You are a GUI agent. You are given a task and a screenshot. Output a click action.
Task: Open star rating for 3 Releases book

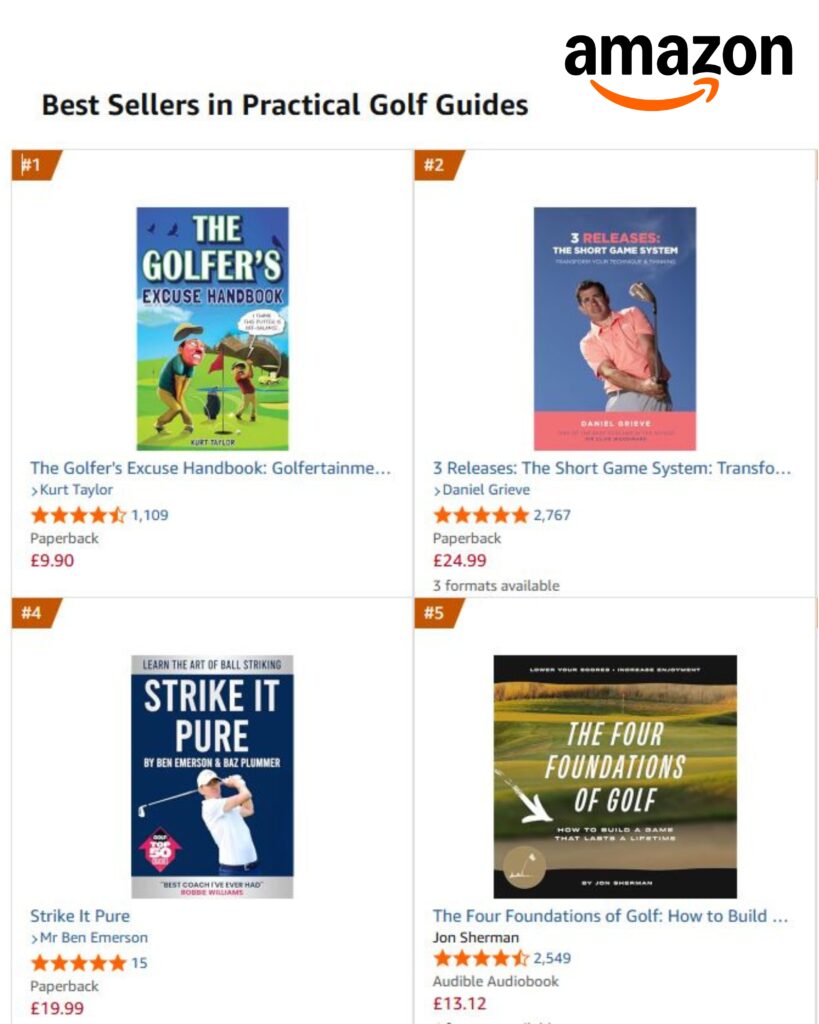point(481,516)
